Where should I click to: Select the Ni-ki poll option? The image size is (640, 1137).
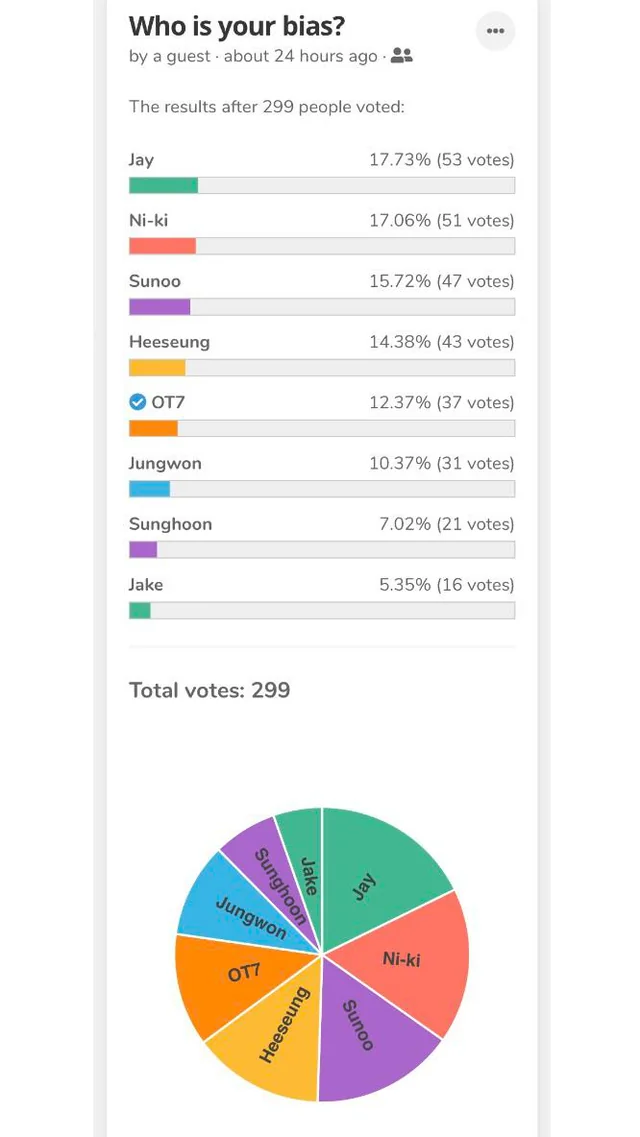click(147, 220)
